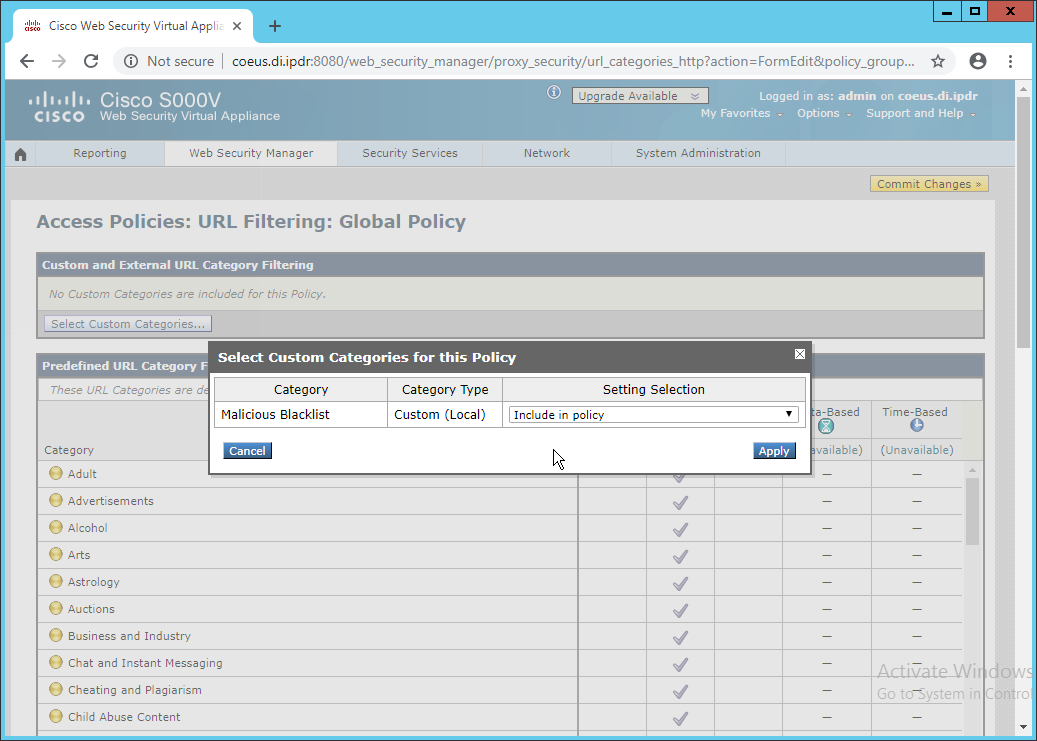Click the browser address bar URL
Viewport: 1037px width, 741px height.
pos(573,62)
